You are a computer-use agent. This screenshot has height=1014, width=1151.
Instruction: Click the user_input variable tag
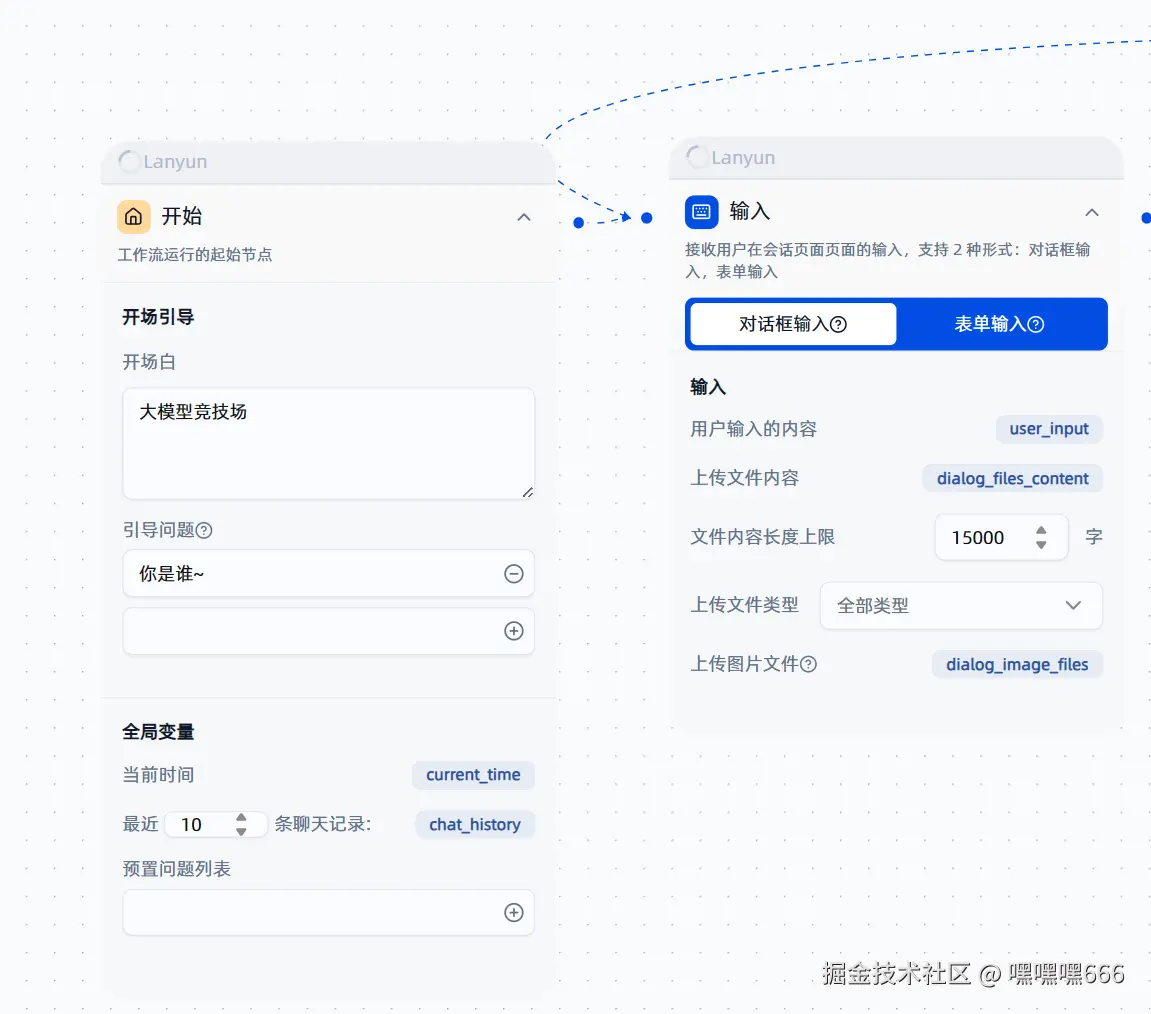pyautogui.click(x=1049, y=429)
